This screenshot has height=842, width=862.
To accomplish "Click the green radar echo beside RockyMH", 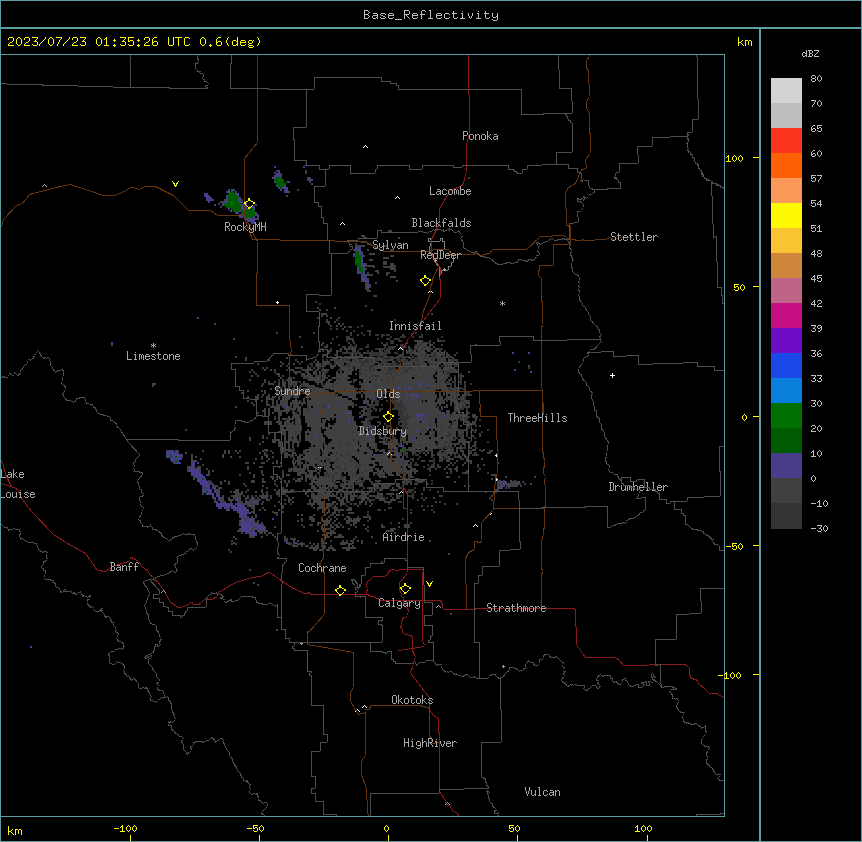I will (234, 202).
